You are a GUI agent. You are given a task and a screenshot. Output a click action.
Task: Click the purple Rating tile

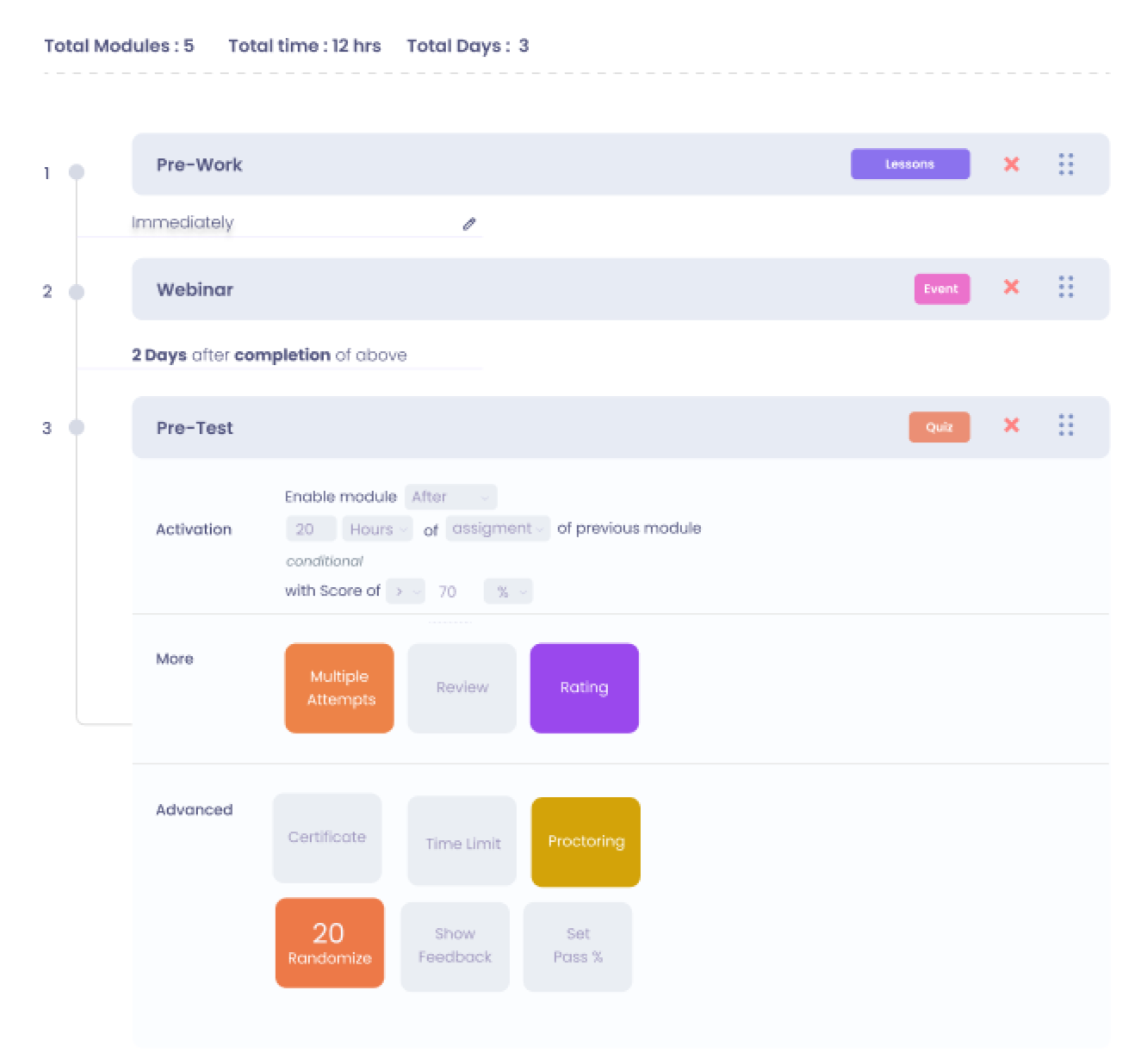(584, 688)
